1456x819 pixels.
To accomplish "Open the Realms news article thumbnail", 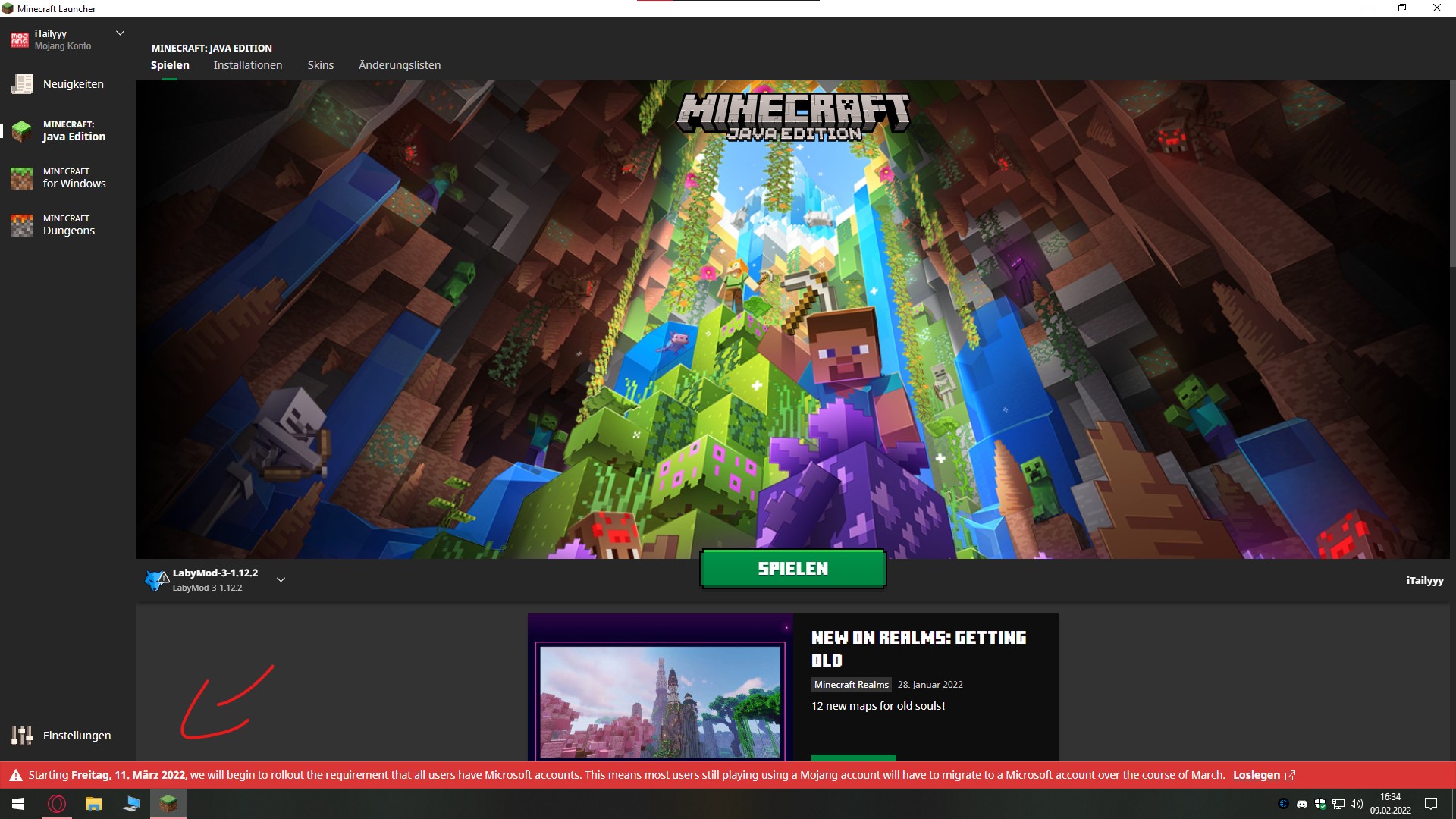I will coord(661,688).
